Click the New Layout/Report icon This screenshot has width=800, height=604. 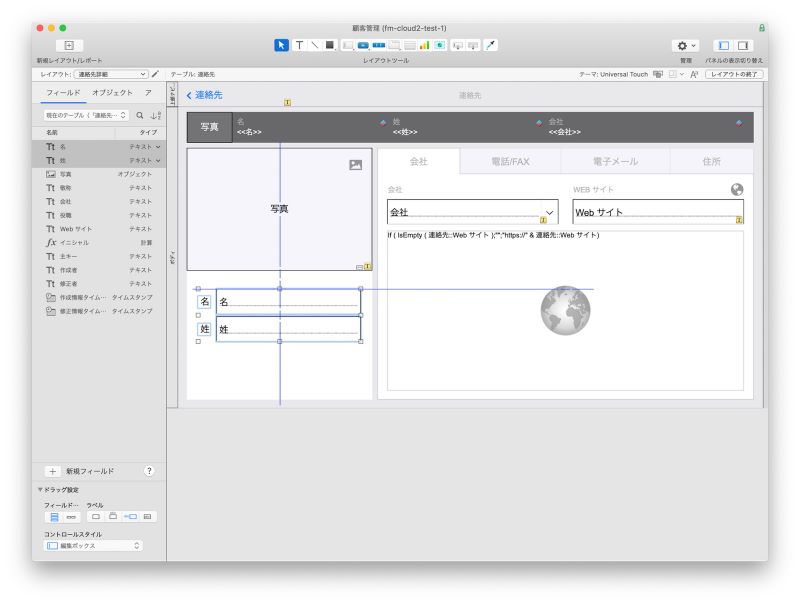[x=69, y=45]
